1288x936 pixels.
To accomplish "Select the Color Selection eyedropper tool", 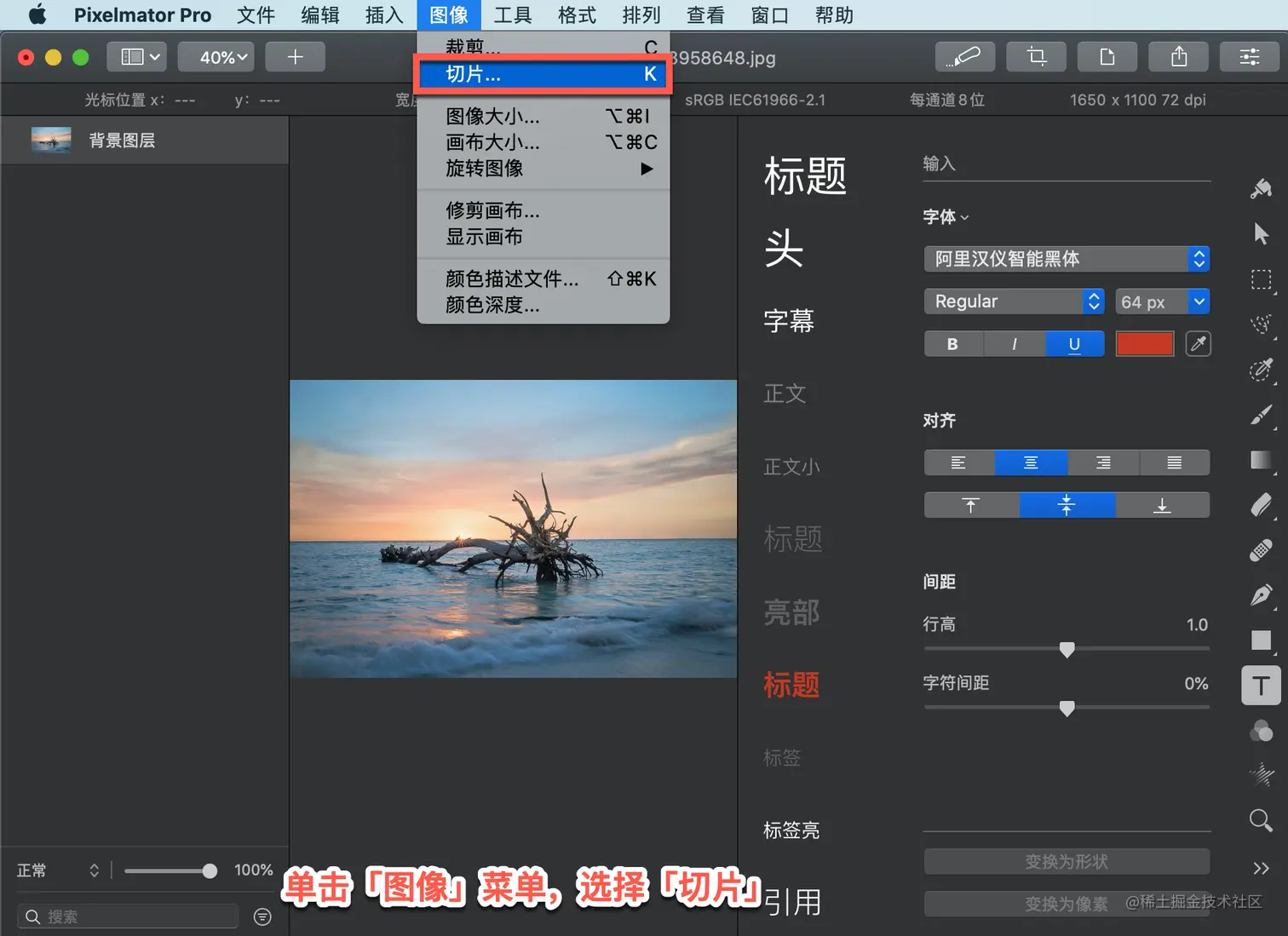I will click(1262, 370).
